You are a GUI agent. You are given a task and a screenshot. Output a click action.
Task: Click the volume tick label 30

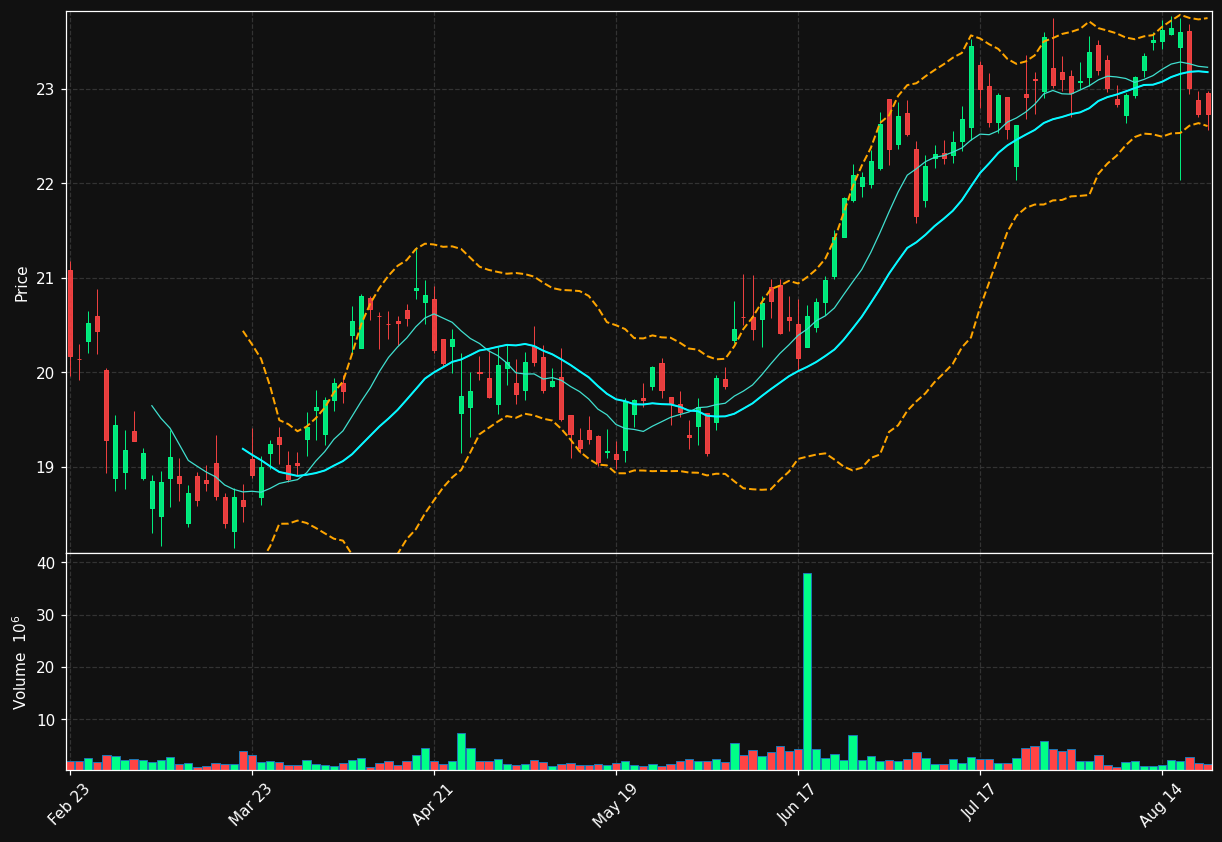click(x=45, y=615)
